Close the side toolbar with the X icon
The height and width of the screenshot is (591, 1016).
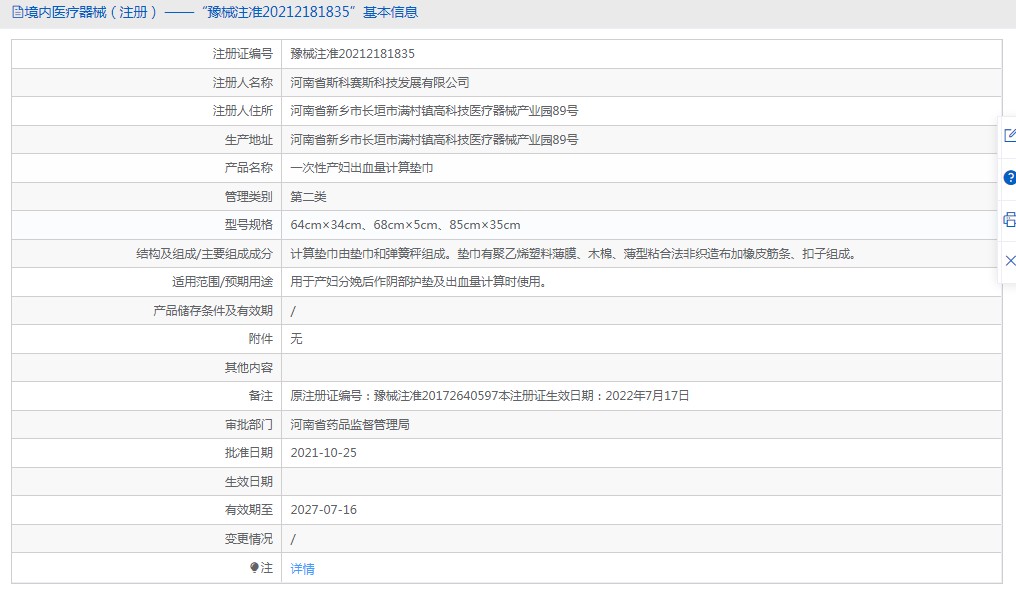point(1010,261)
